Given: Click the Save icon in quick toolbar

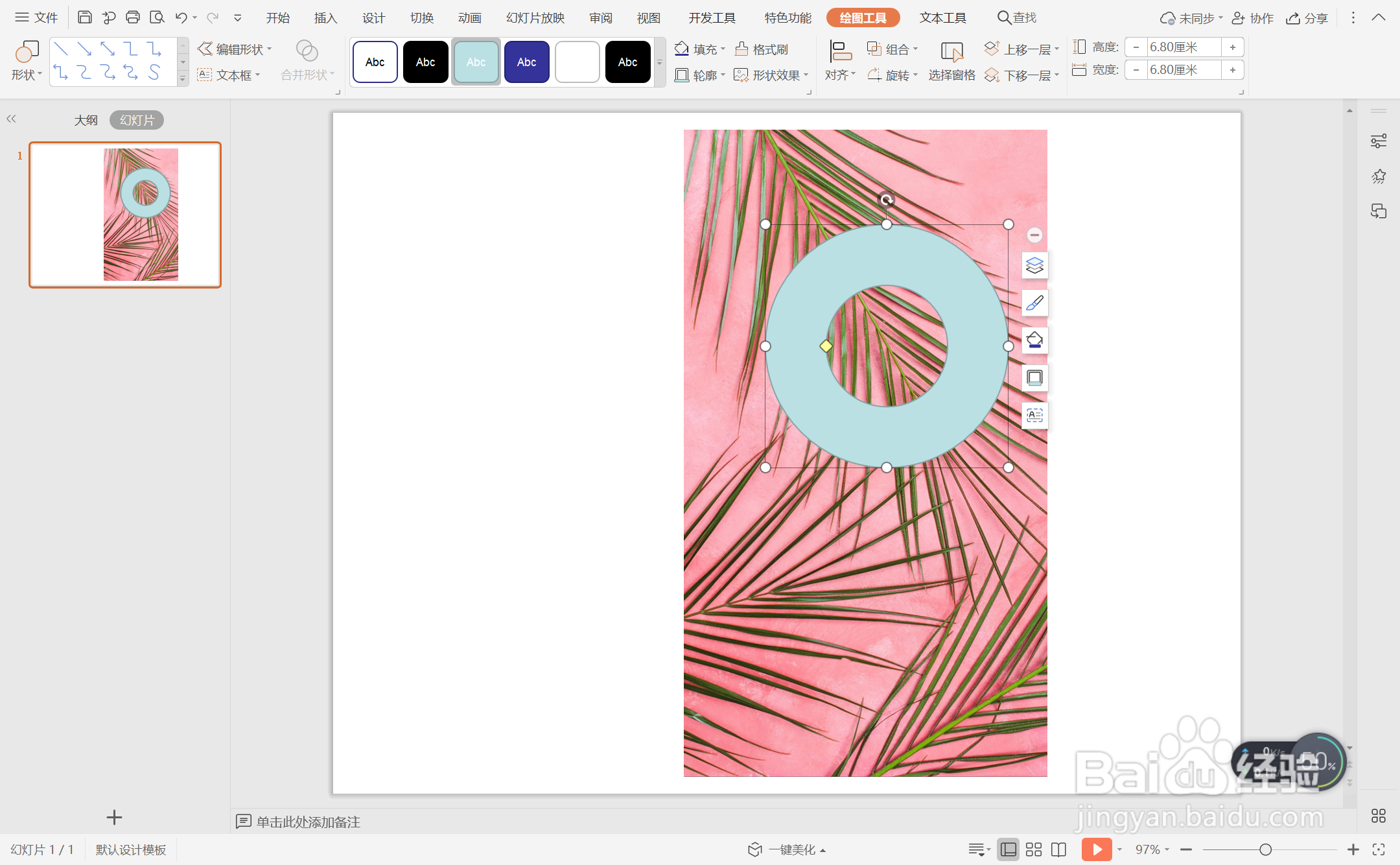Looking at the screenshot, I should (x=84, y=18).
